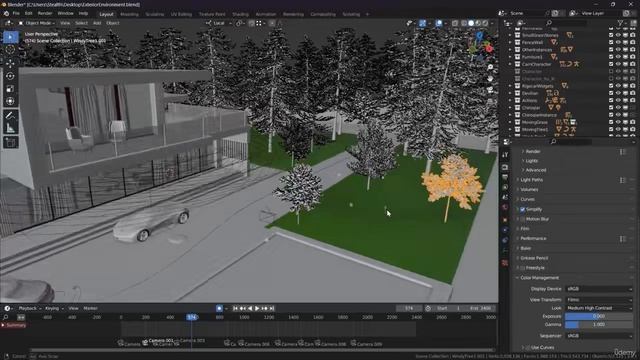Toggle auto keying record button

(x=219, y=309)
